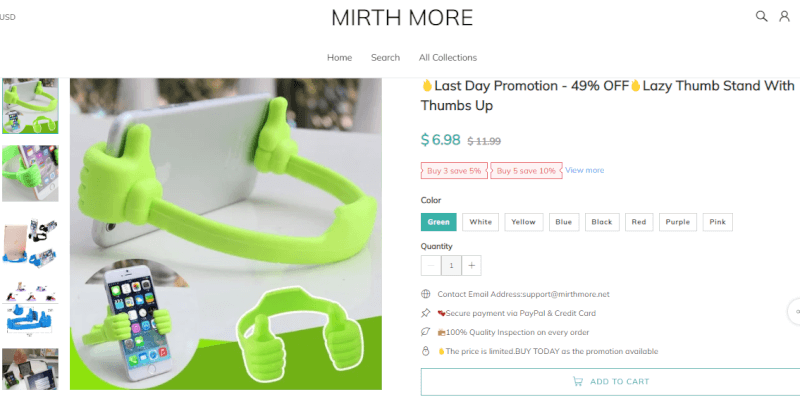Screen dimensions: 800x397
Task: Select the White color option
Action: 481,222
